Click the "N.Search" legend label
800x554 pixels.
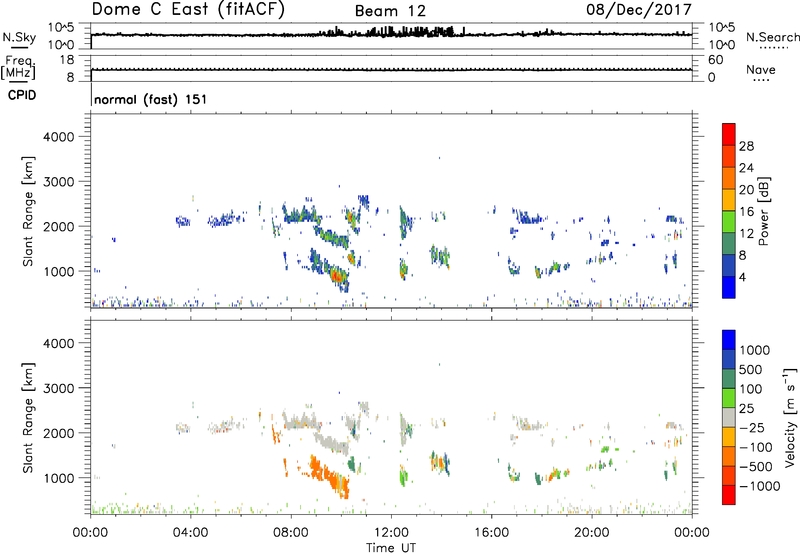point(772,37)
